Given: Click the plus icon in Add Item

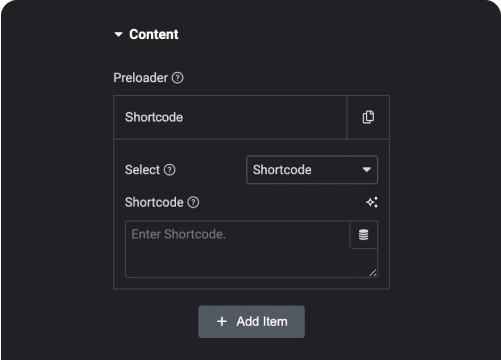Looking at the screenshot, I should 222,321.
